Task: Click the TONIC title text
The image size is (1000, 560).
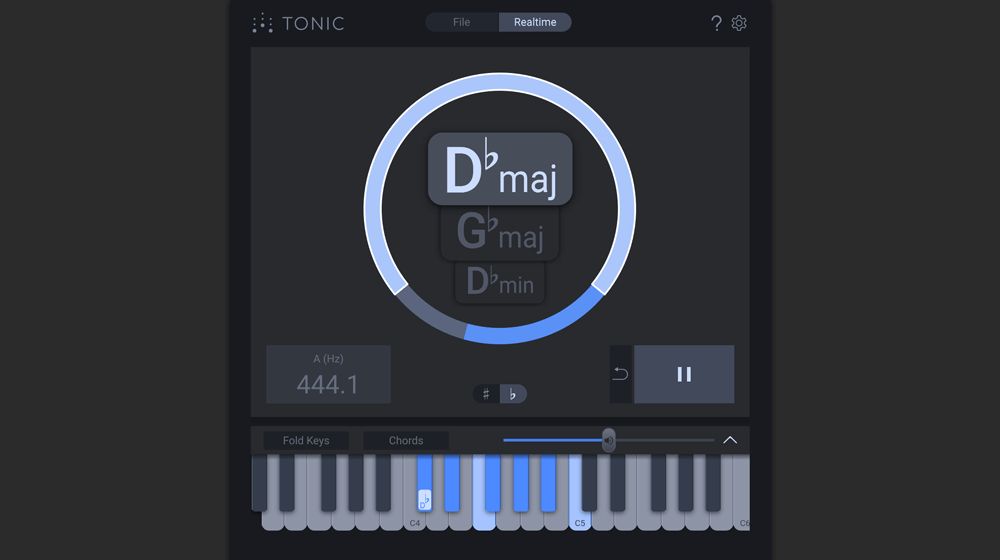Action: (x=313, y=24)
